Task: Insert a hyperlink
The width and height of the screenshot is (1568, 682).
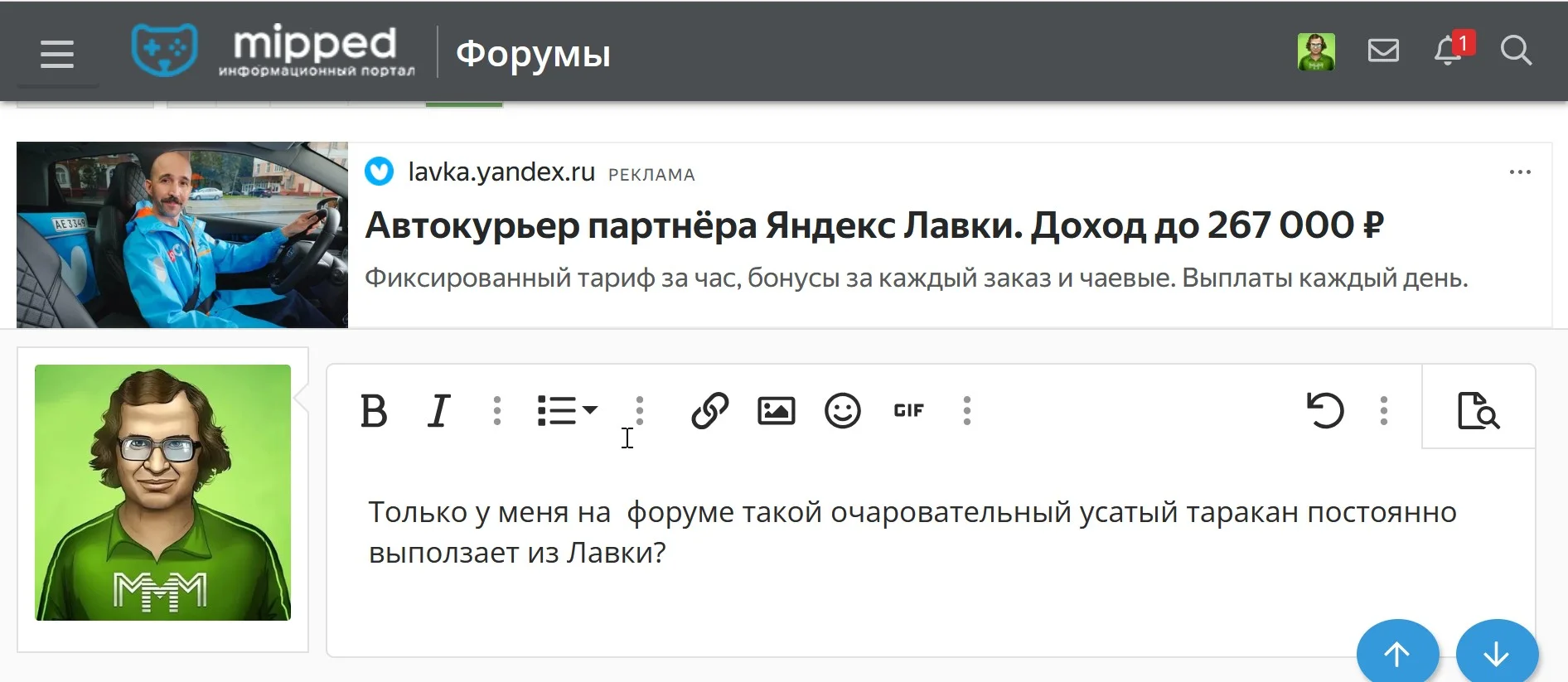Action: coord(710,411)
